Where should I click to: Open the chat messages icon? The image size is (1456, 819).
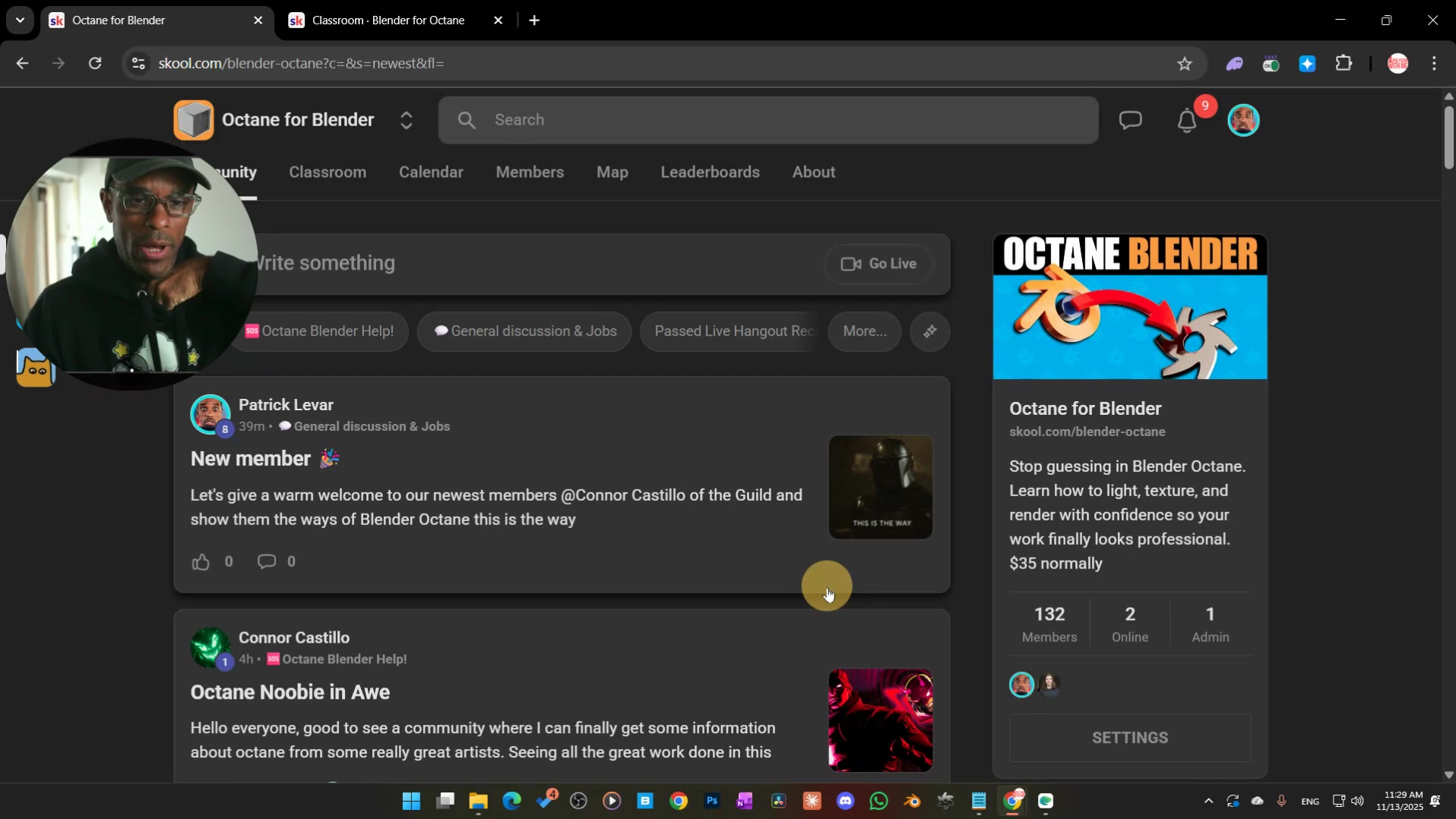[1130, 120]
